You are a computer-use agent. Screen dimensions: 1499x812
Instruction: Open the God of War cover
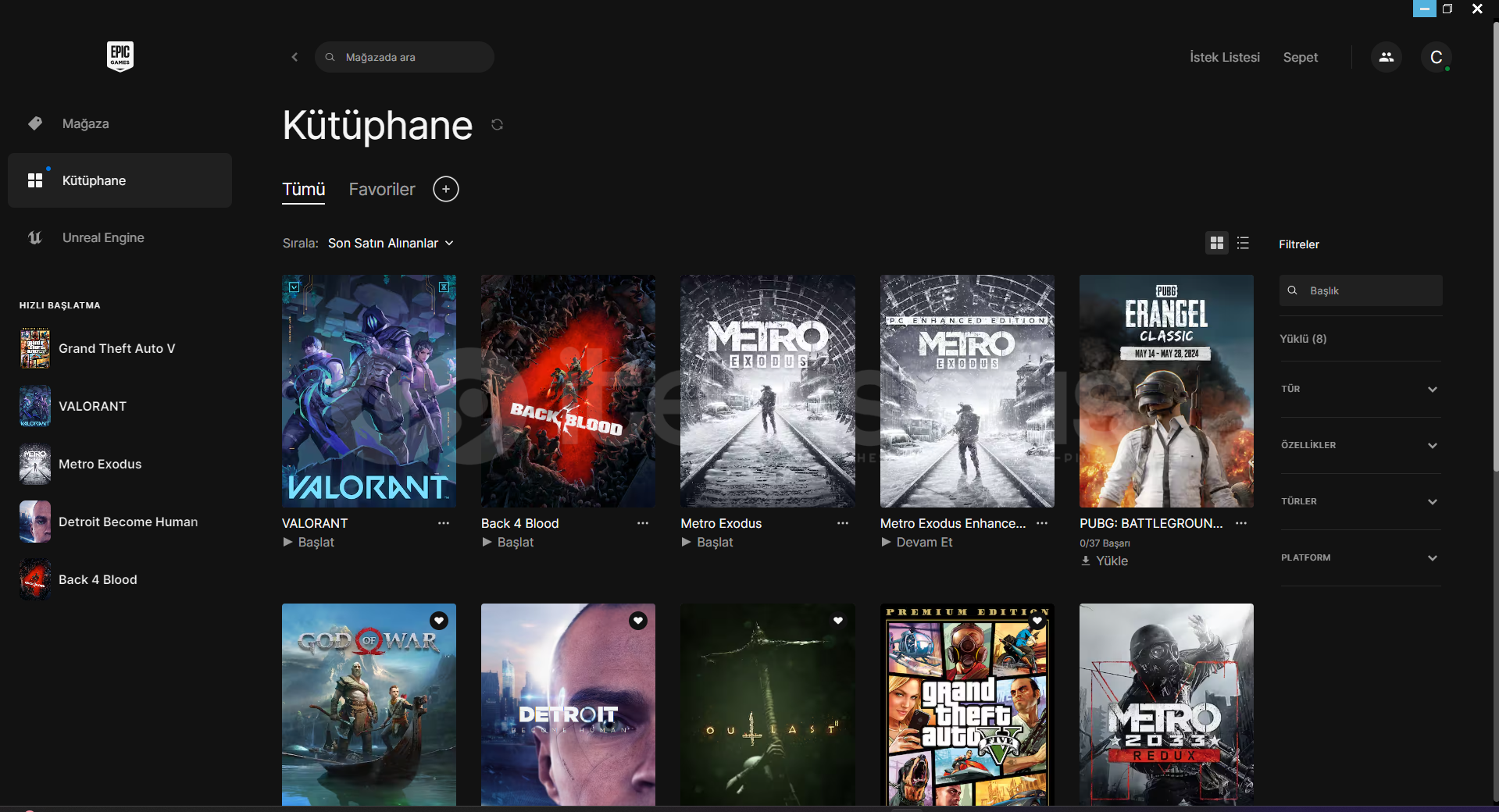(x=369, y=704)
